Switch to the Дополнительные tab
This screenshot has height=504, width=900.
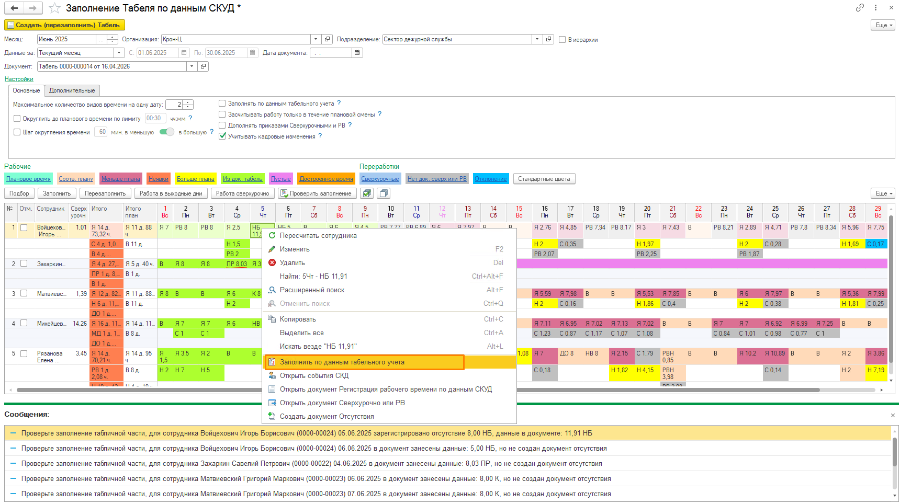click(x=72, y=91)
